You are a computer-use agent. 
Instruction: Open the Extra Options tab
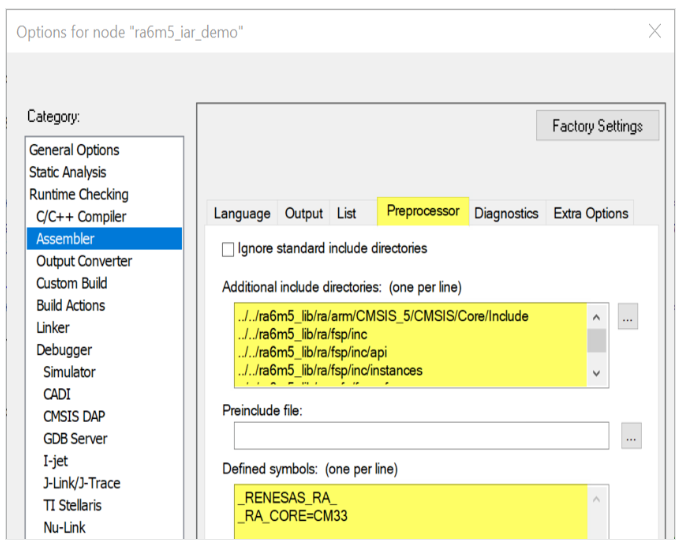tap(591, 213)
